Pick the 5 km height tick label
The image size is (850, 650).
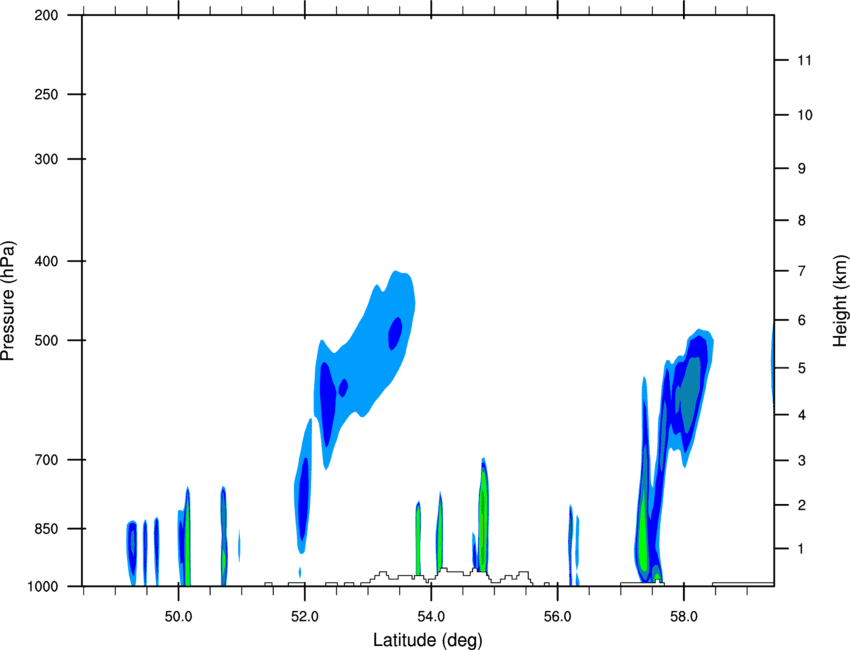tap(801, 369)
